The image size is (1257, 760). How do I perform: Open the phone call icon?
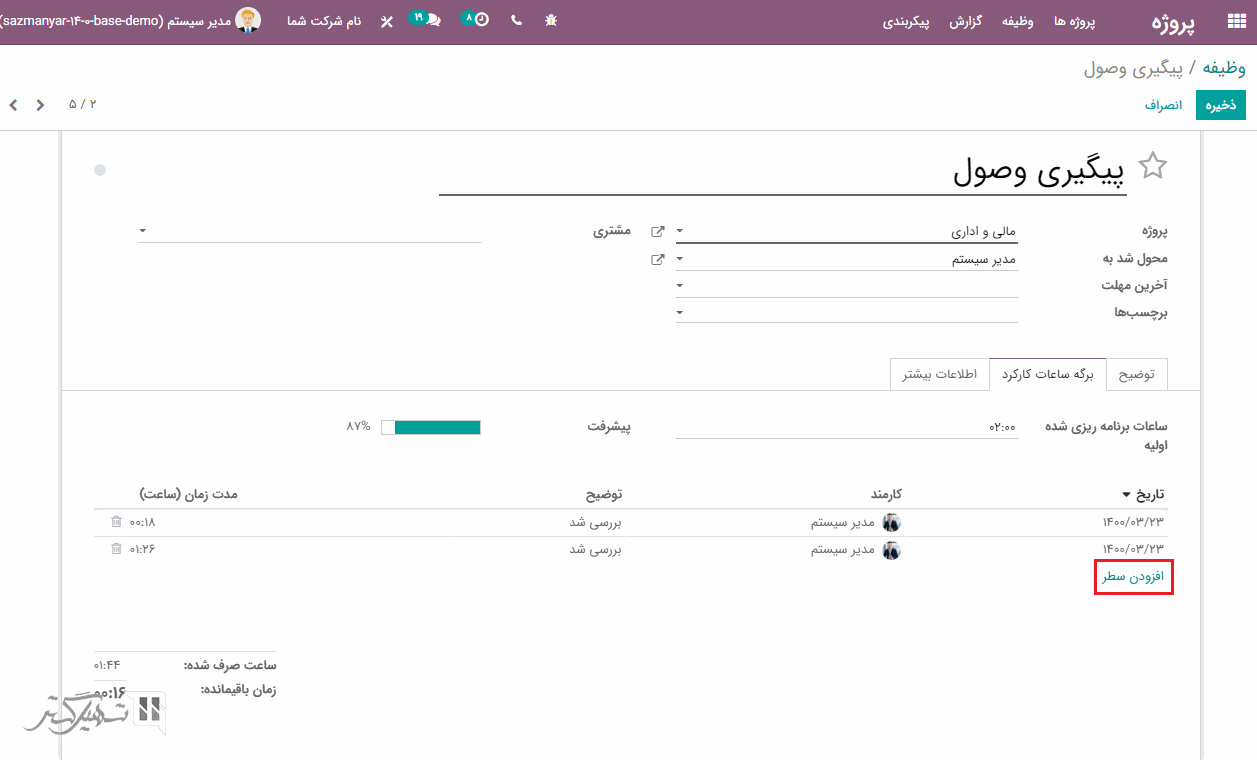(516, 20)
